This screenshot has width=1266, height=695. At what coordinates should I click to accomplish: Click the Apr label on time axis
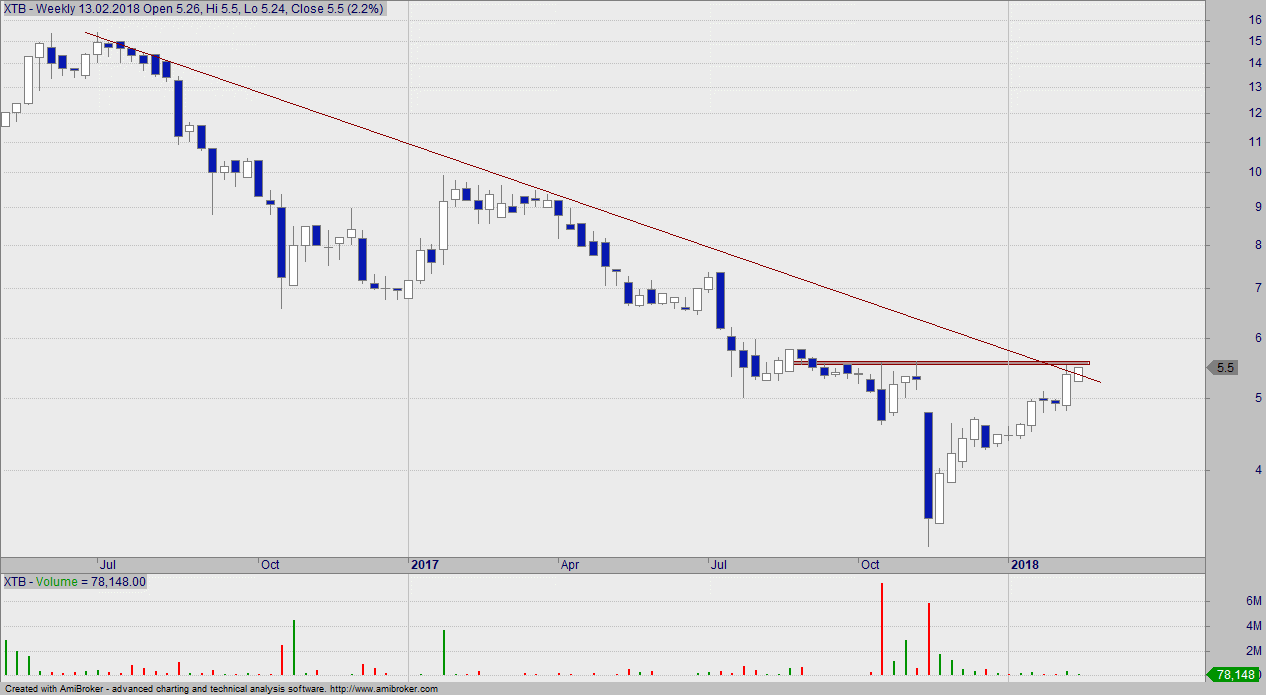pyautogui.click(x=570, y=565)
